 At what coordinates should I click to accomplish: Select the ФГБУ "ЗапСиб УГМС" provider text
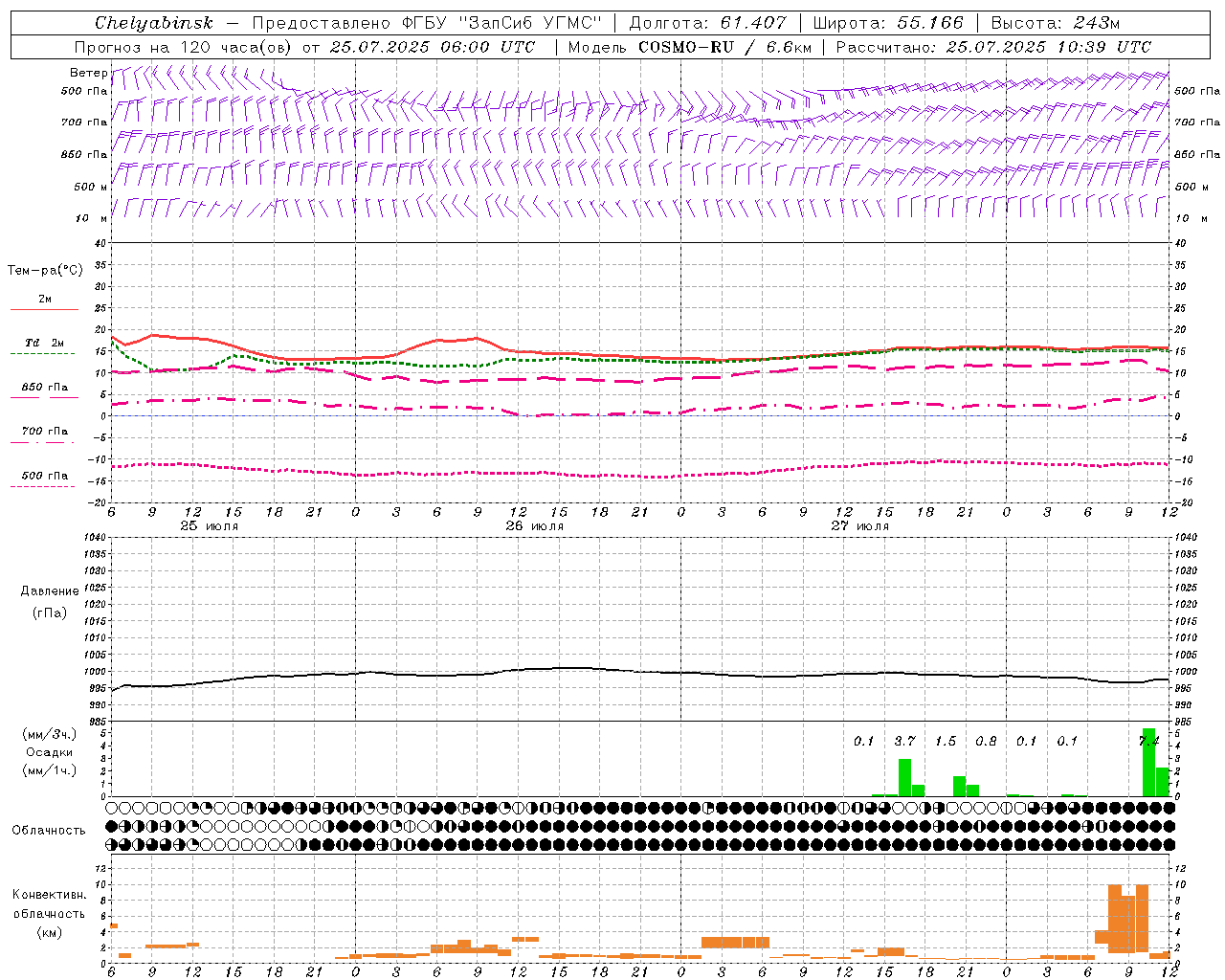pyautogui.click(x=504, y=23)
